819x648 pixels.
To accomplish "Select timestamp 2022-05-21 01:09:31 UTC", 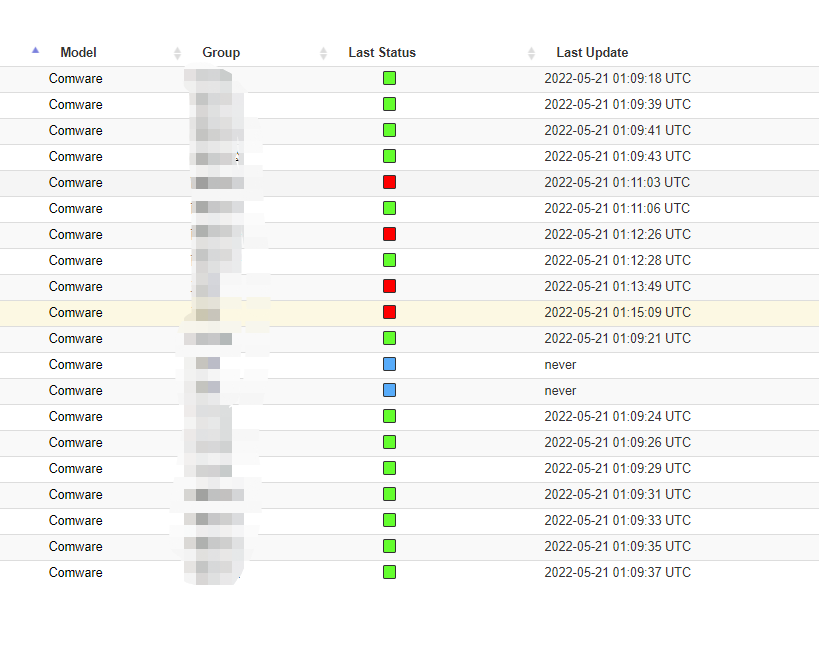I will click(x=617, y=494).
